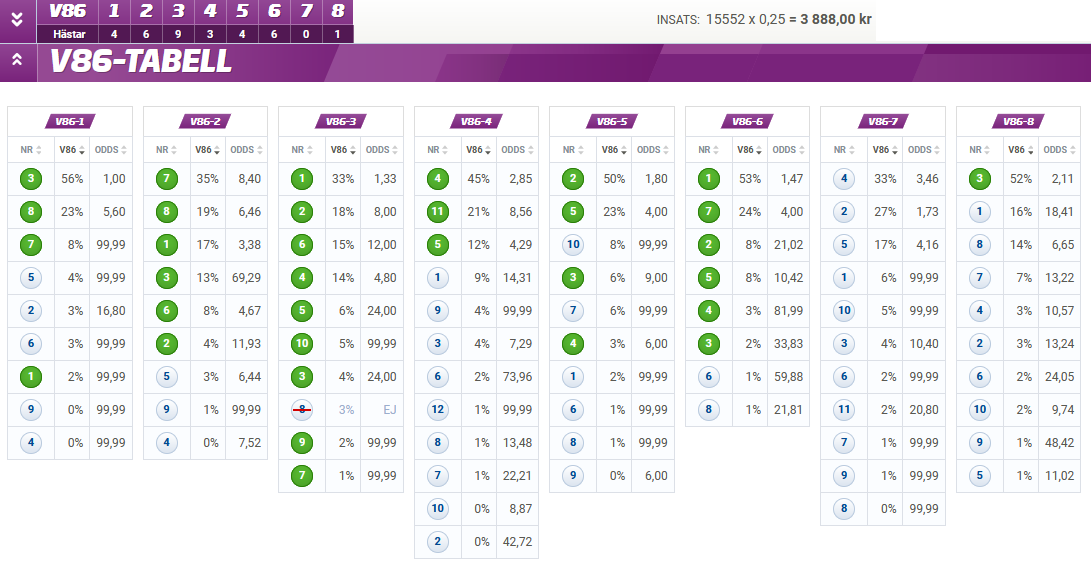Click EJ odds for scratched horse in V86-3

(390, 410)
